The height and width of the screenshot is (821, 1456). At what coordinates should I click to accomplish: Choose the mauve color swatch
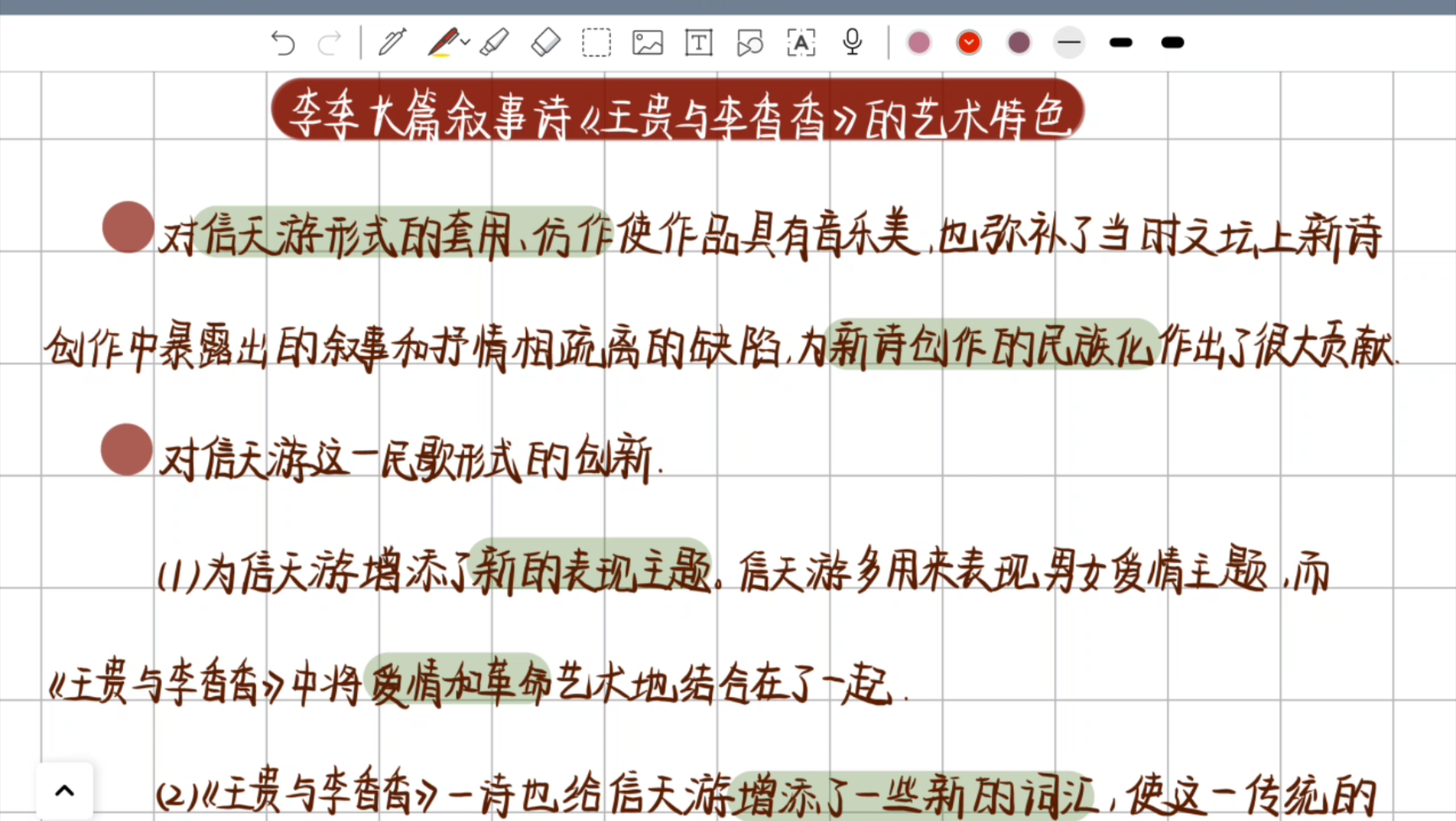point(1019,43)
